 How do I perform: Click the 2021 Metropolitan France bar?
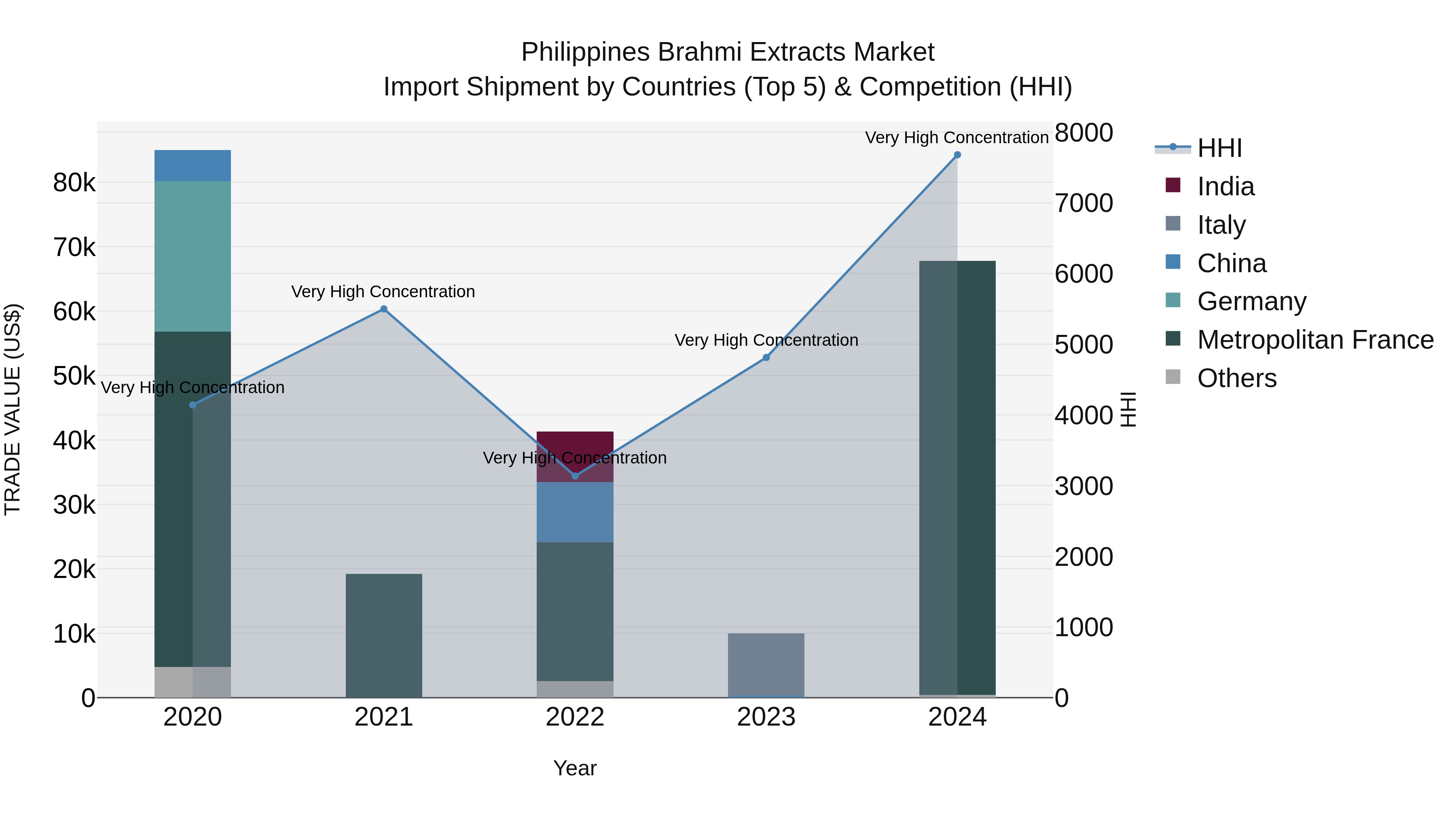pos(384,636)
